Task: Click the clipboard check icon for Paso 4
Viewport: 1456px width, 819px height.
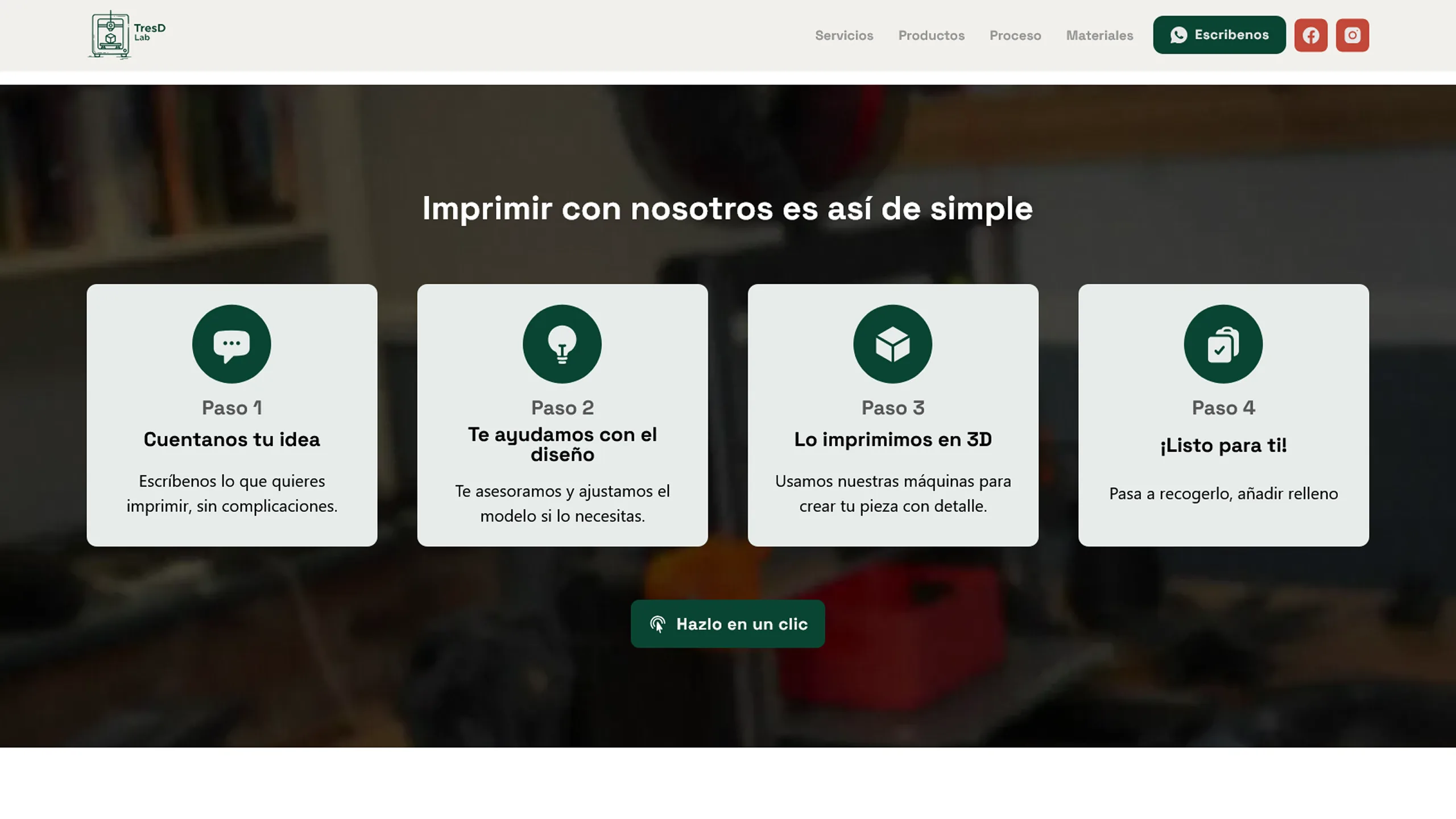Action: coord(1223,344)
